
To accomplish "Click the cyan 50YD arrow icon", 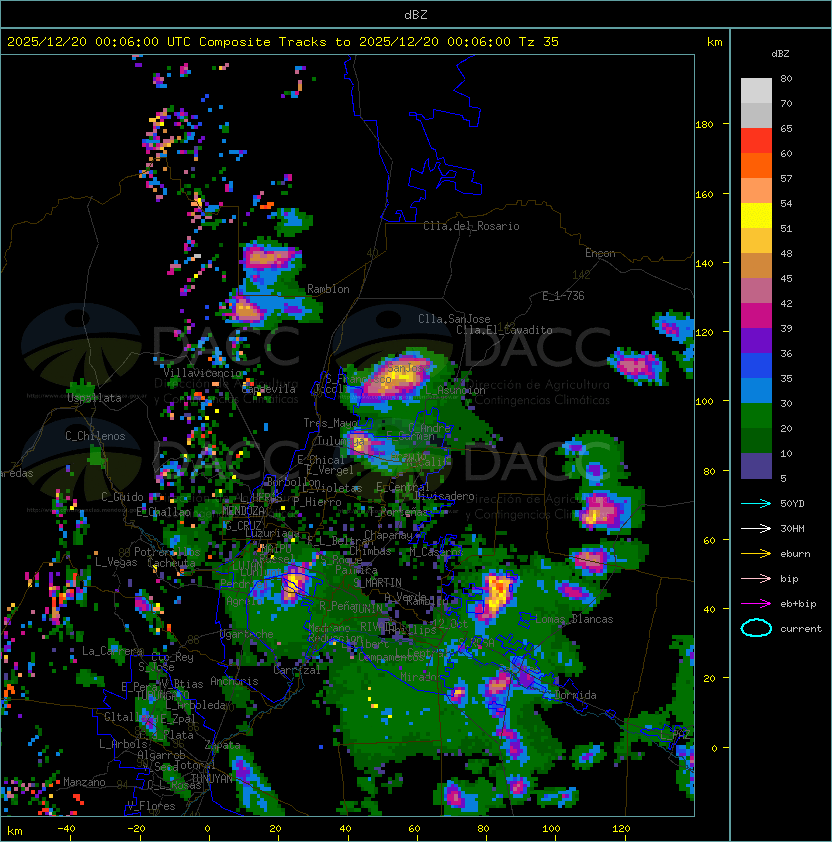I will click(756, 503).
